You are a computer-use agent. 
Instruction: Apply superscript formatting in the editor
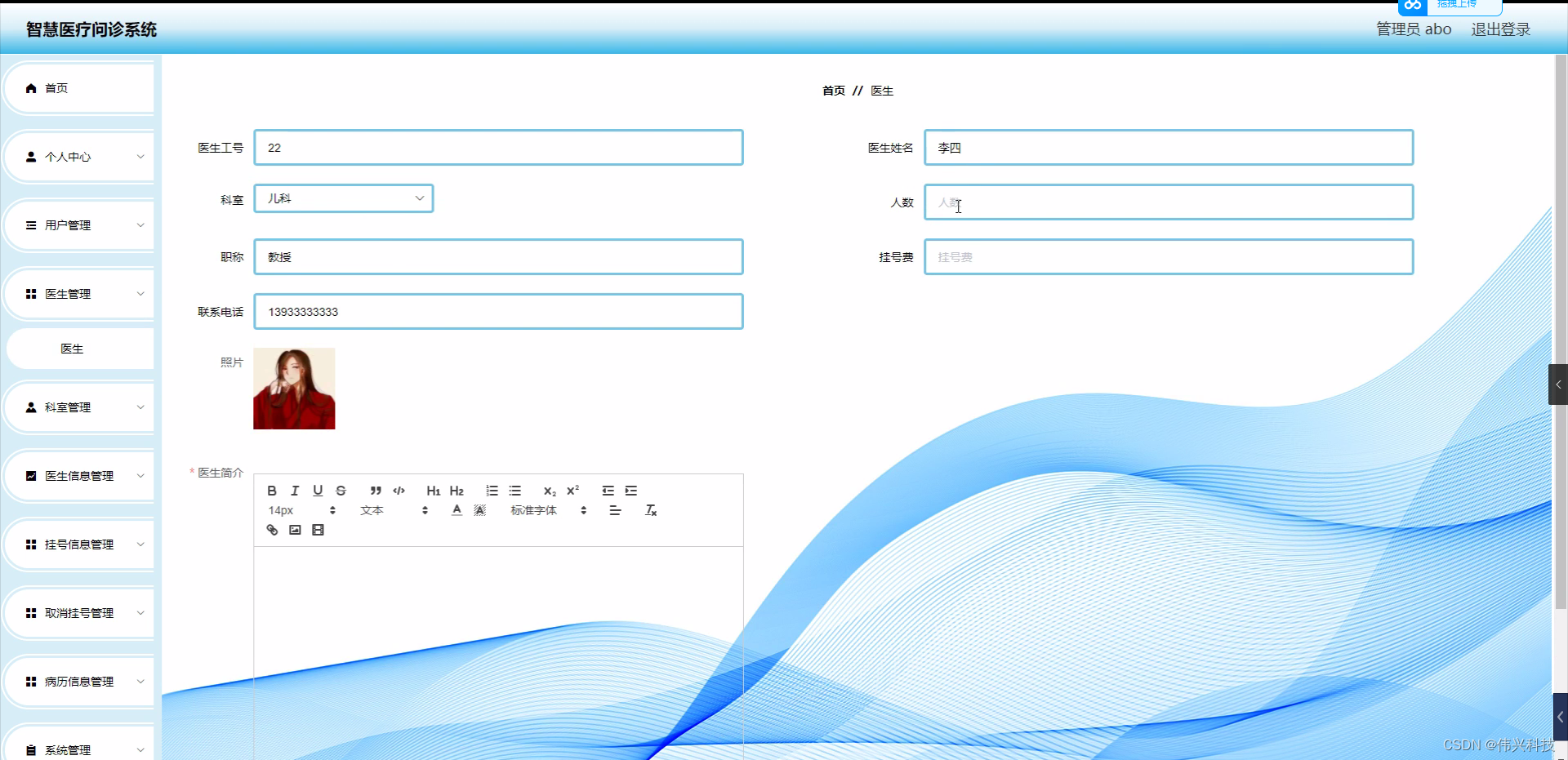tap(573, 490)
